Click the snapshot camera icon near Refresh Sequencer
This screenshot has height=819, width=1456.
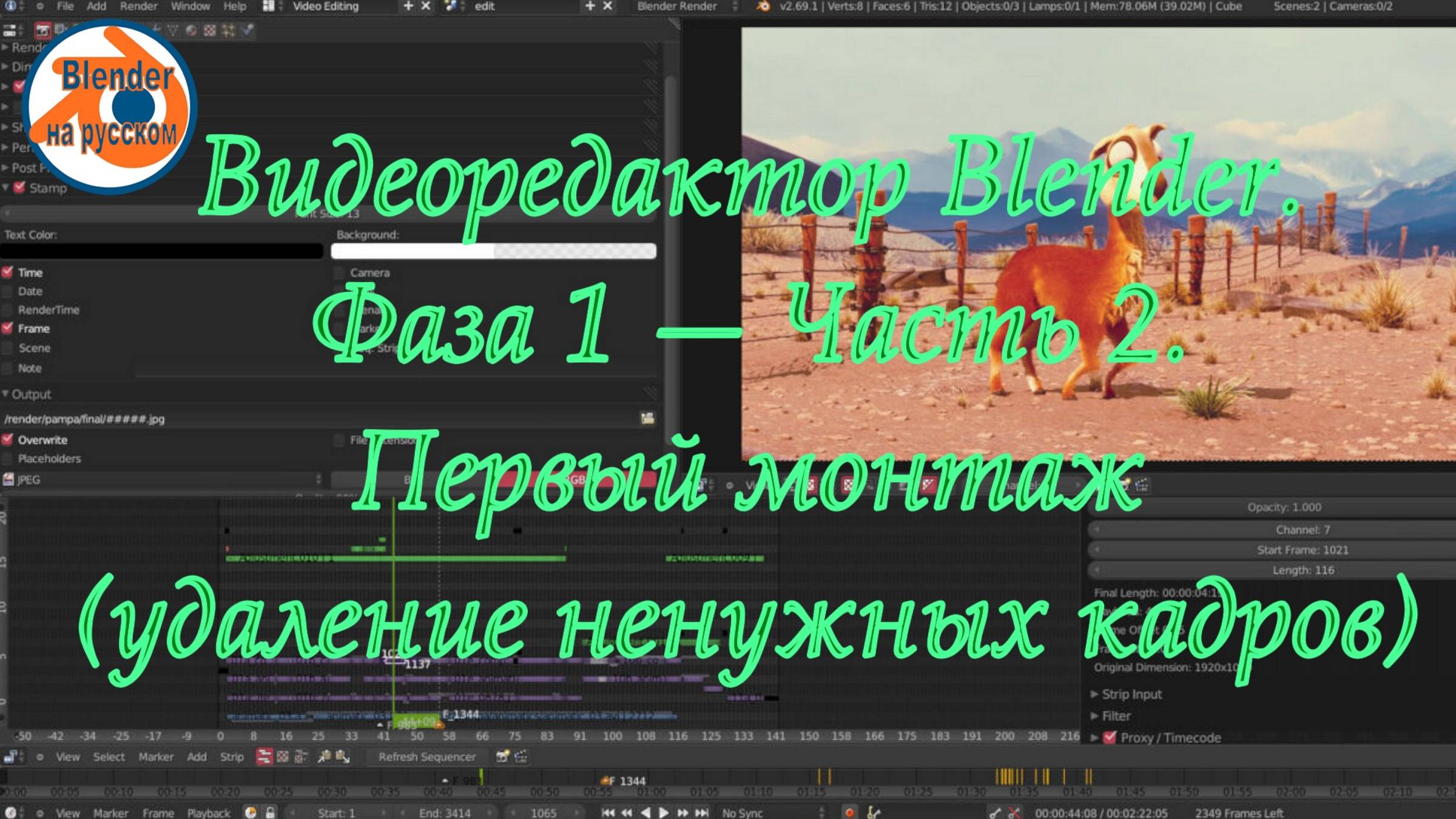point(503,757)
